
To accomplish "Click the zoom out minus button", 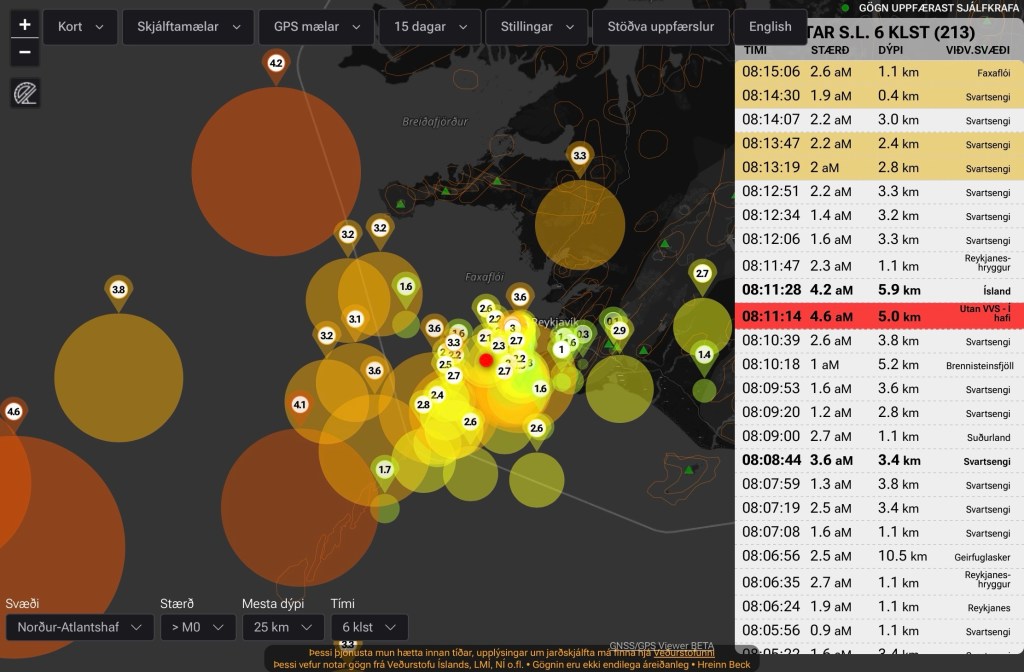I will [x=25, y=52].
